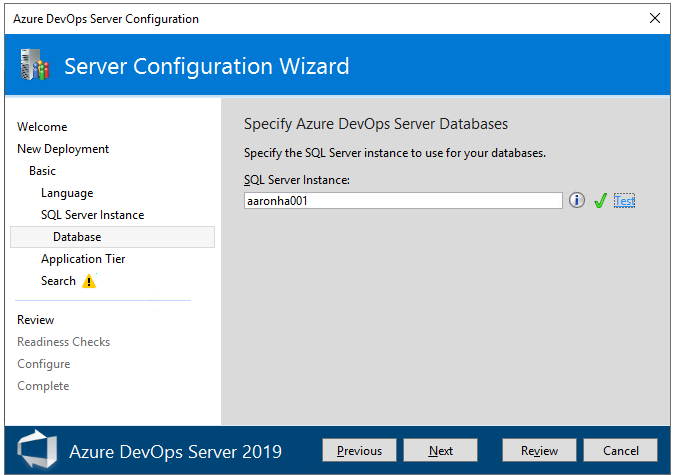Click the Test link to verify connection
The image size is (674, 475).
pos(624,201)
